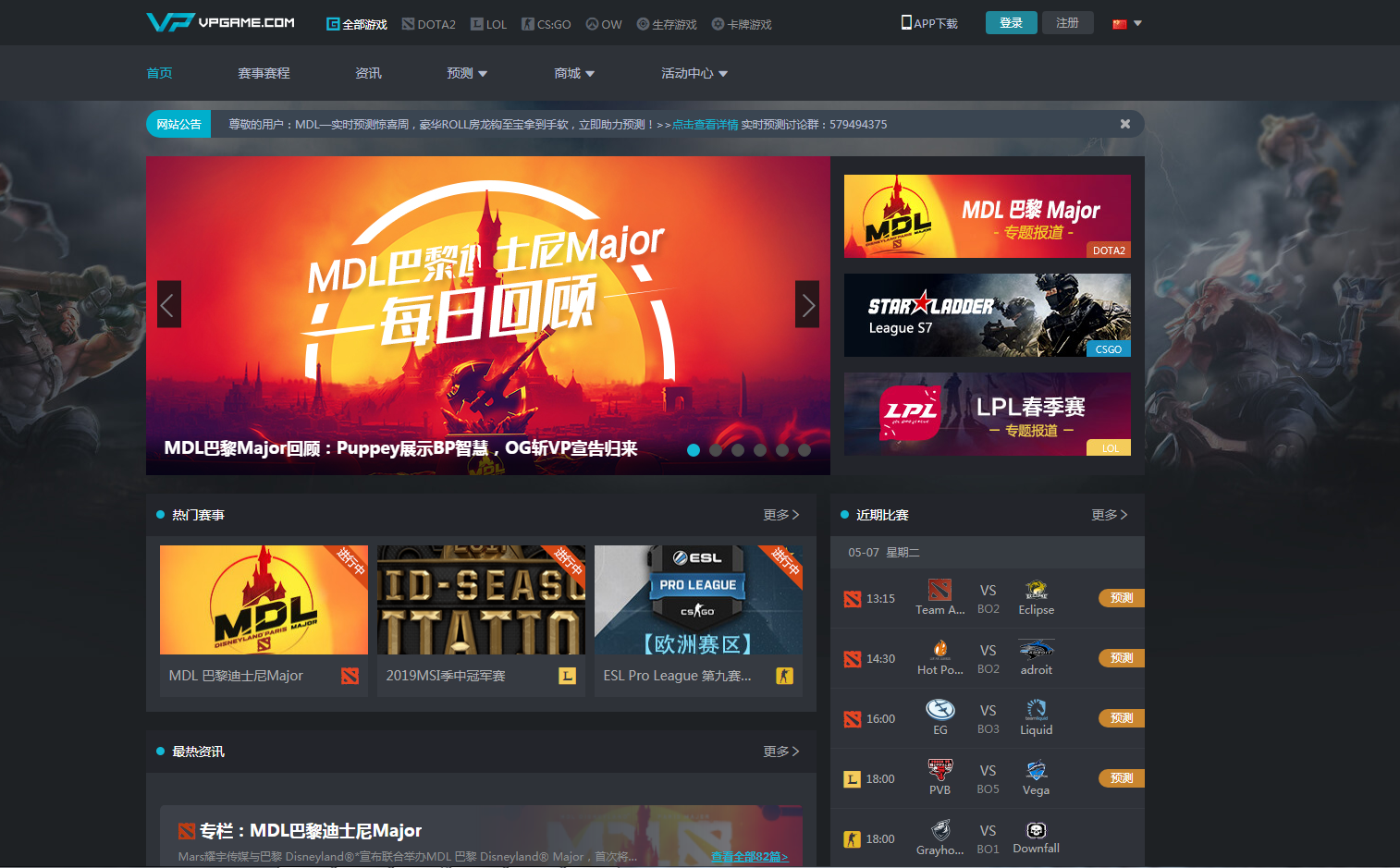
Task: Click Hot Po... team logo
Action: tap(939, 649)
